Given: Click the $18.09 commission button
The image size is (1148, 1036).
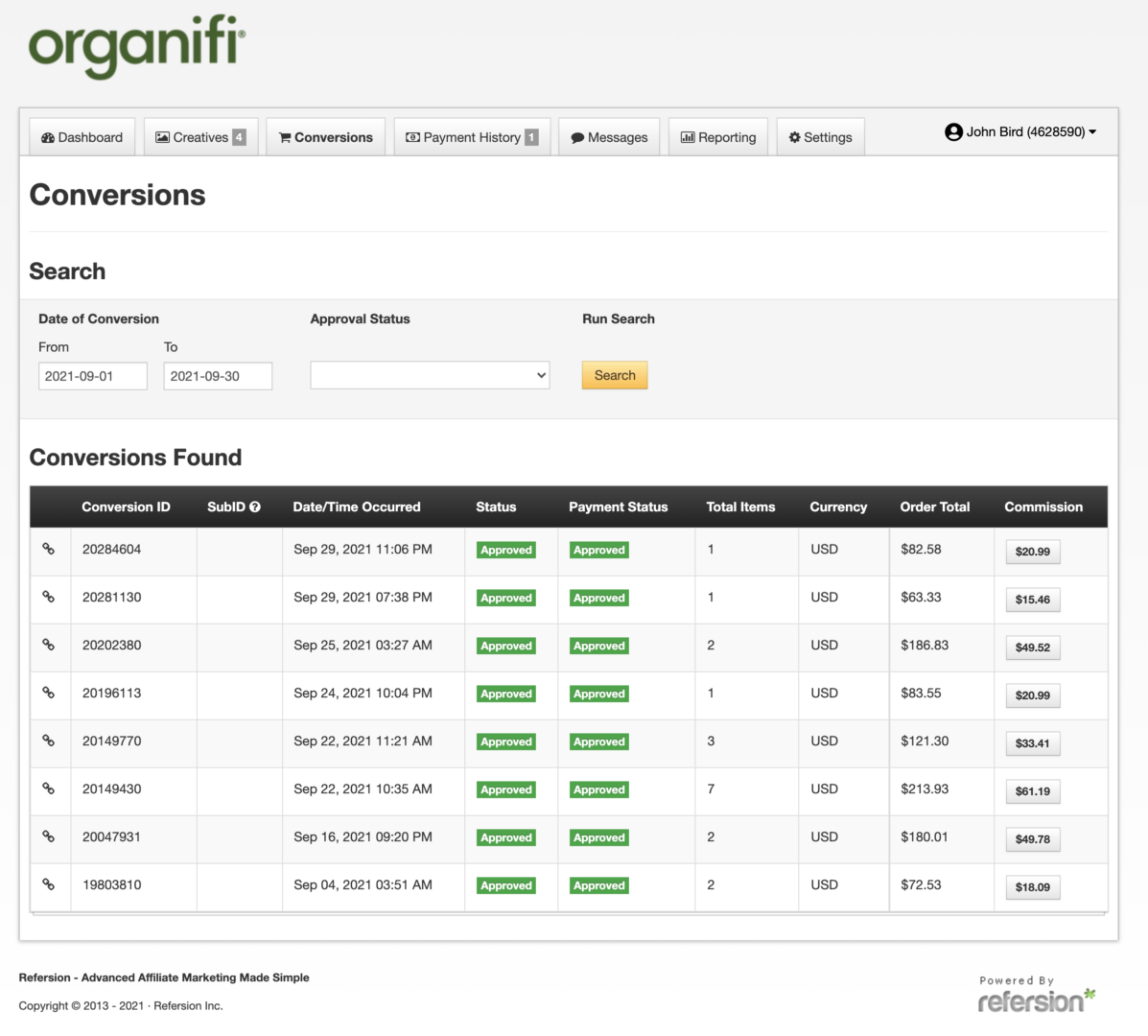Looking at the screenshot, I should 1032,887.
